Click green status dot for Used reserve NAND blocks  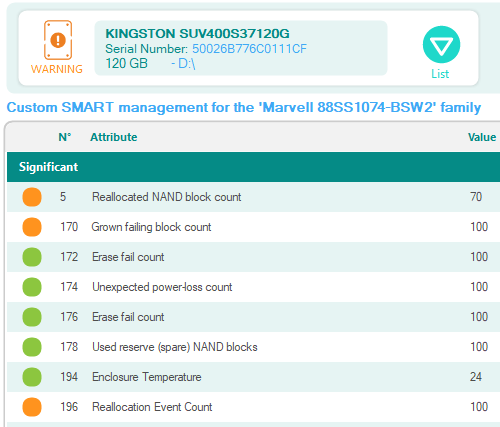(32, 347)
